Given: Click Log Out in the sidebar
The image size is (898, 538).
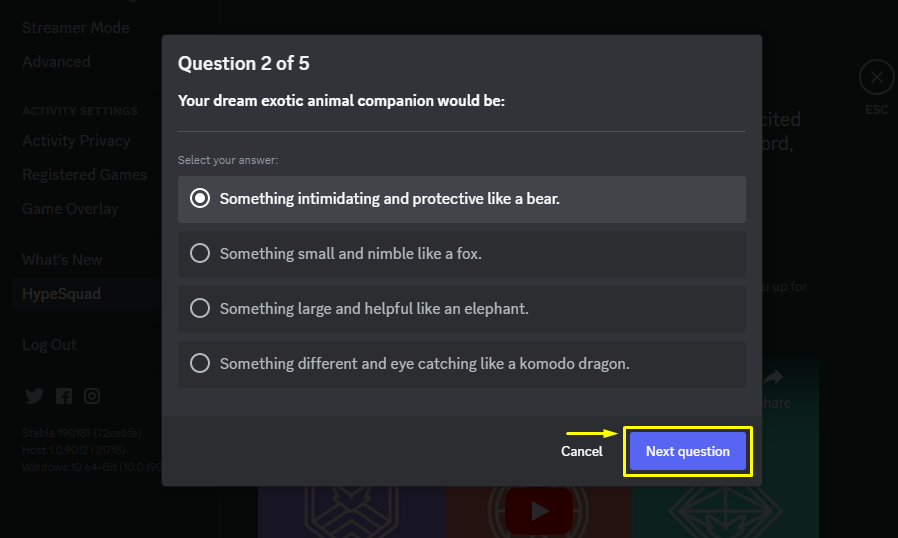Looking at the screenshot, I should tap(49, 344).
